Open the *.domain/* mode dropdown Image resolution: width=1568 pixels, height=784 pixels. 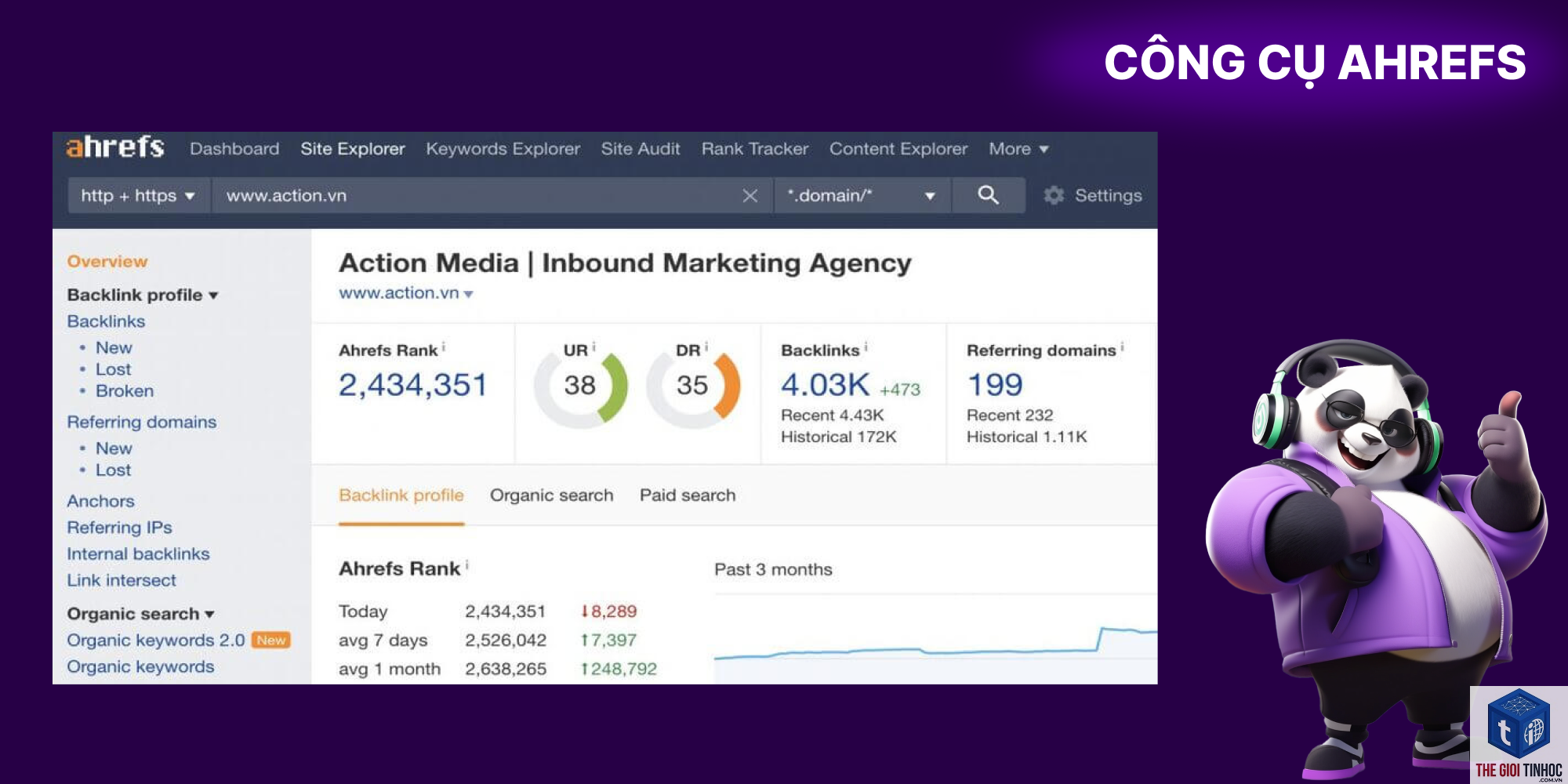point(862,195)
